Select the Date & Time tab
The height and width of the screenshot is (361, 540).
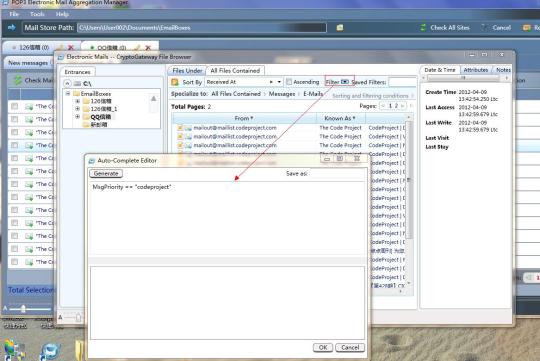click(440, 70)
